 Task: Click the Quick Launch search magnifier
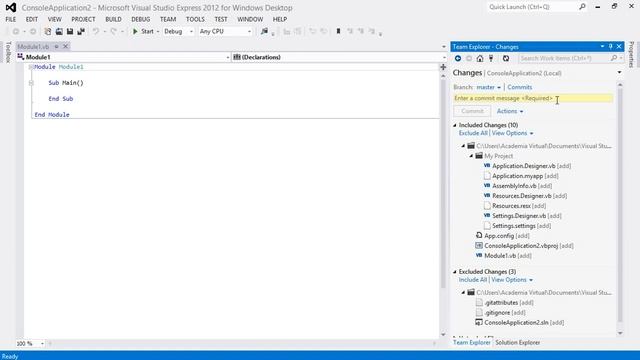(x=582, y=7)
